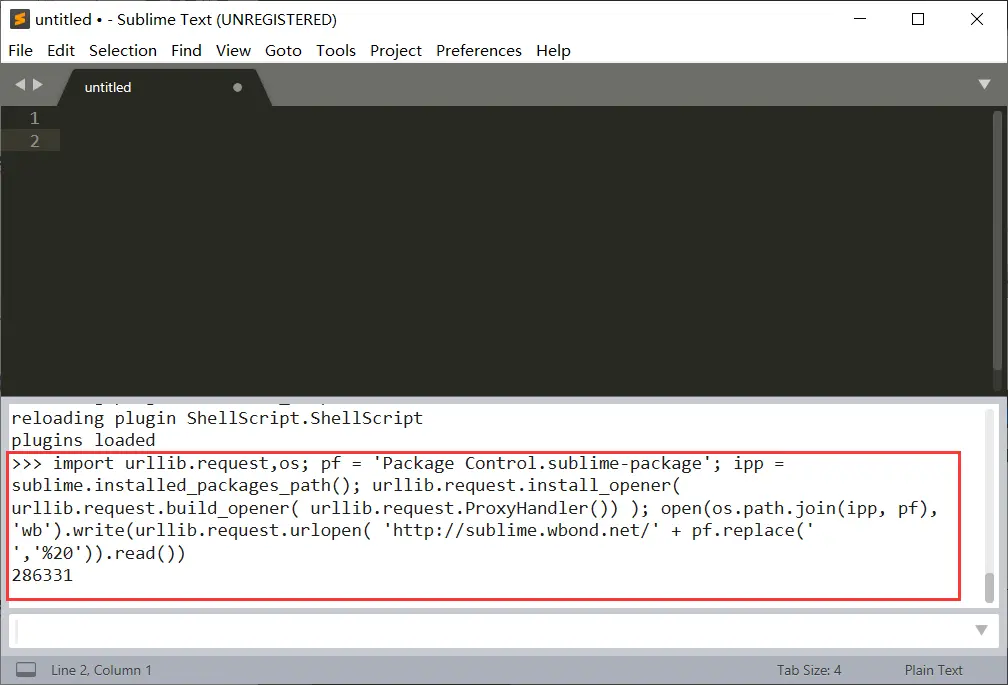Open the Project menu
This screenshot has height=685, width=1008.
coord(396,50)
